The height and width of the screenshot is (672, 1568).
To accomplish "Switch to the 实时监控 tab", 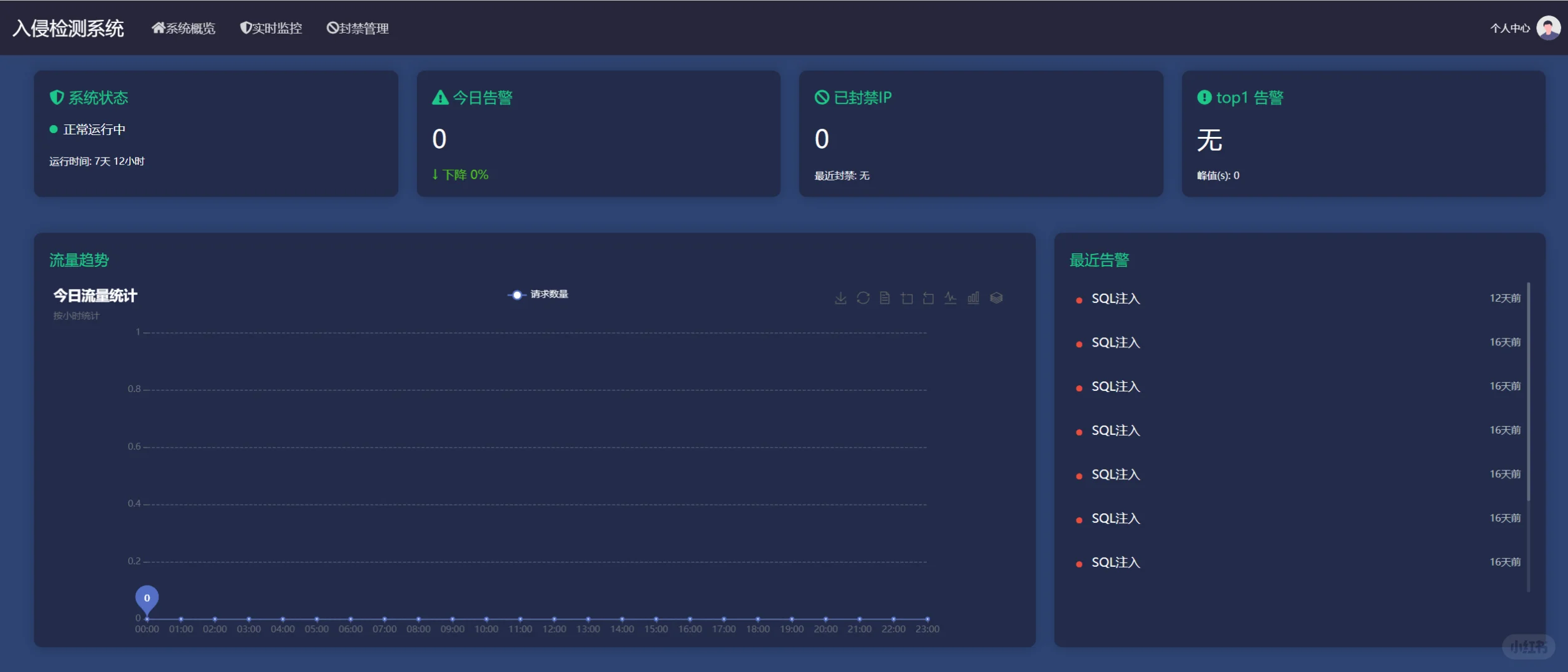I will coord(270,28).
